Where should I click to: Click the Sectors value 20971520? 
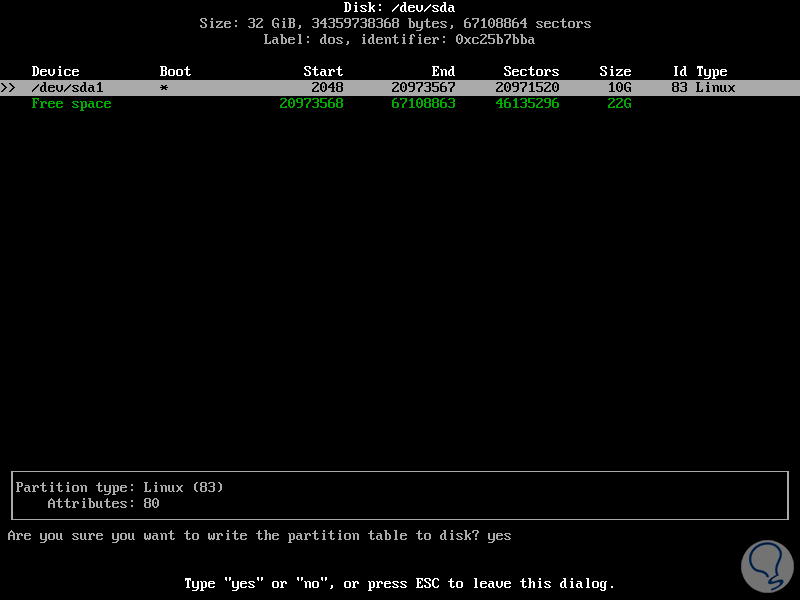click(x=527, y=88)
